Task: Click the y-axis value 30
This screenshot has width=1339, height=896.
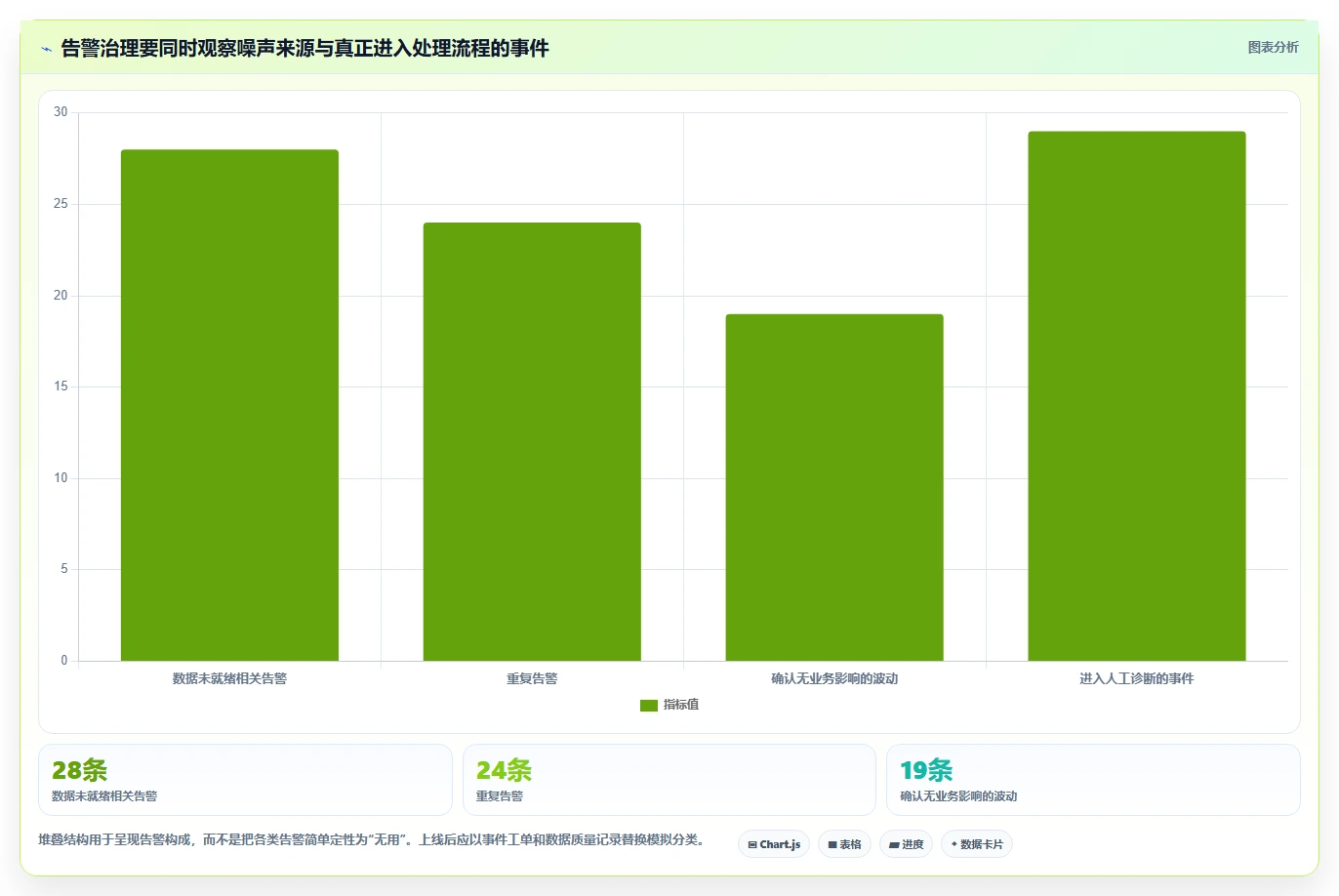Action: pyautogui.click(x=61, y=112)
